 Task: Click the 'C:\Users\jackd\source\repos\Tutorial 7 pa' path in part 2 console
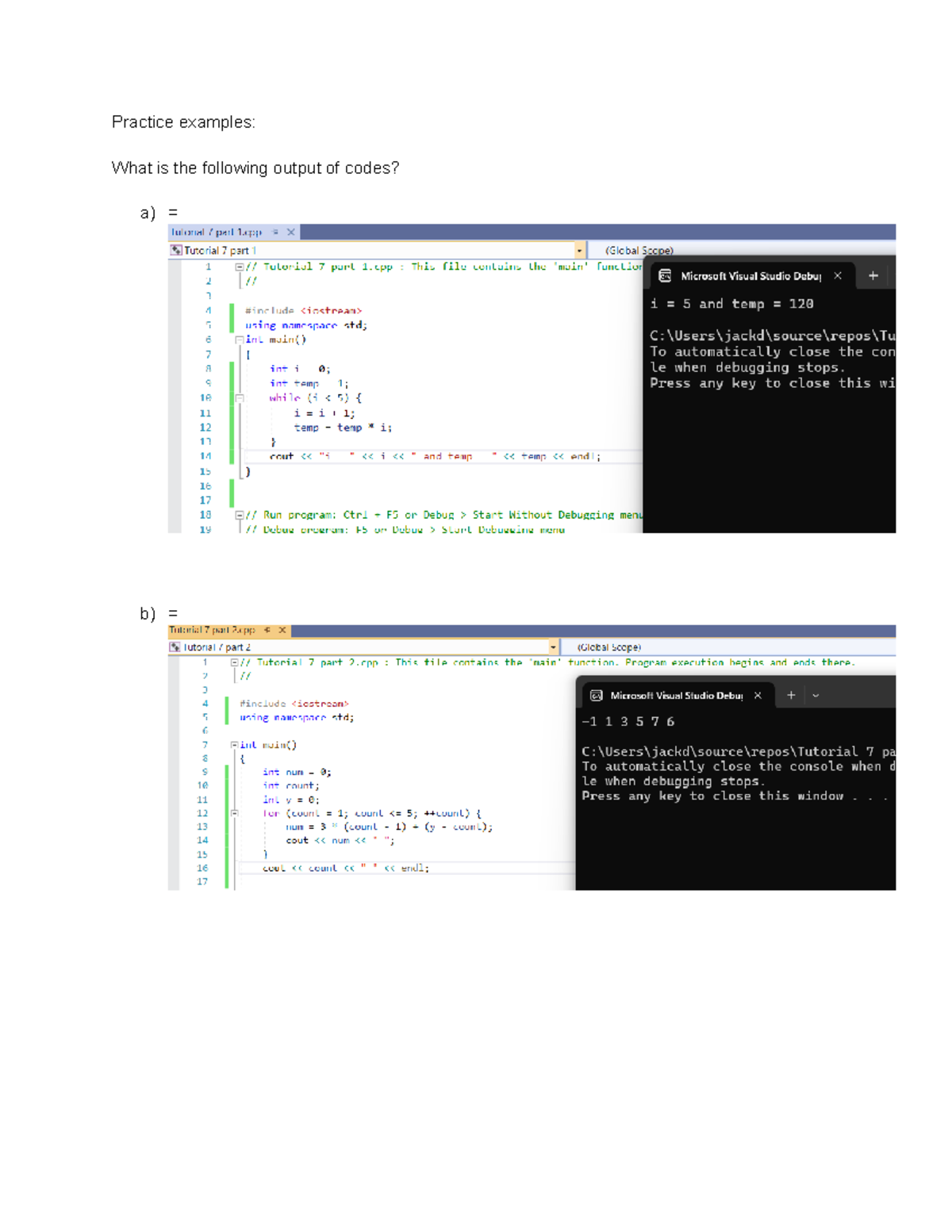pos(739,752)
